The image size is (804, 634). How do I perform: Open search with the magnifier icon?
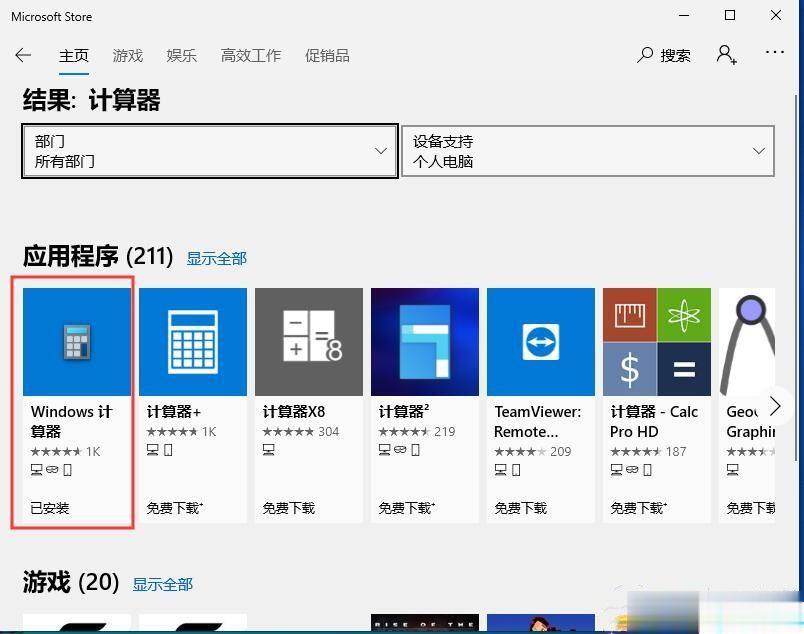click(645, 55)
